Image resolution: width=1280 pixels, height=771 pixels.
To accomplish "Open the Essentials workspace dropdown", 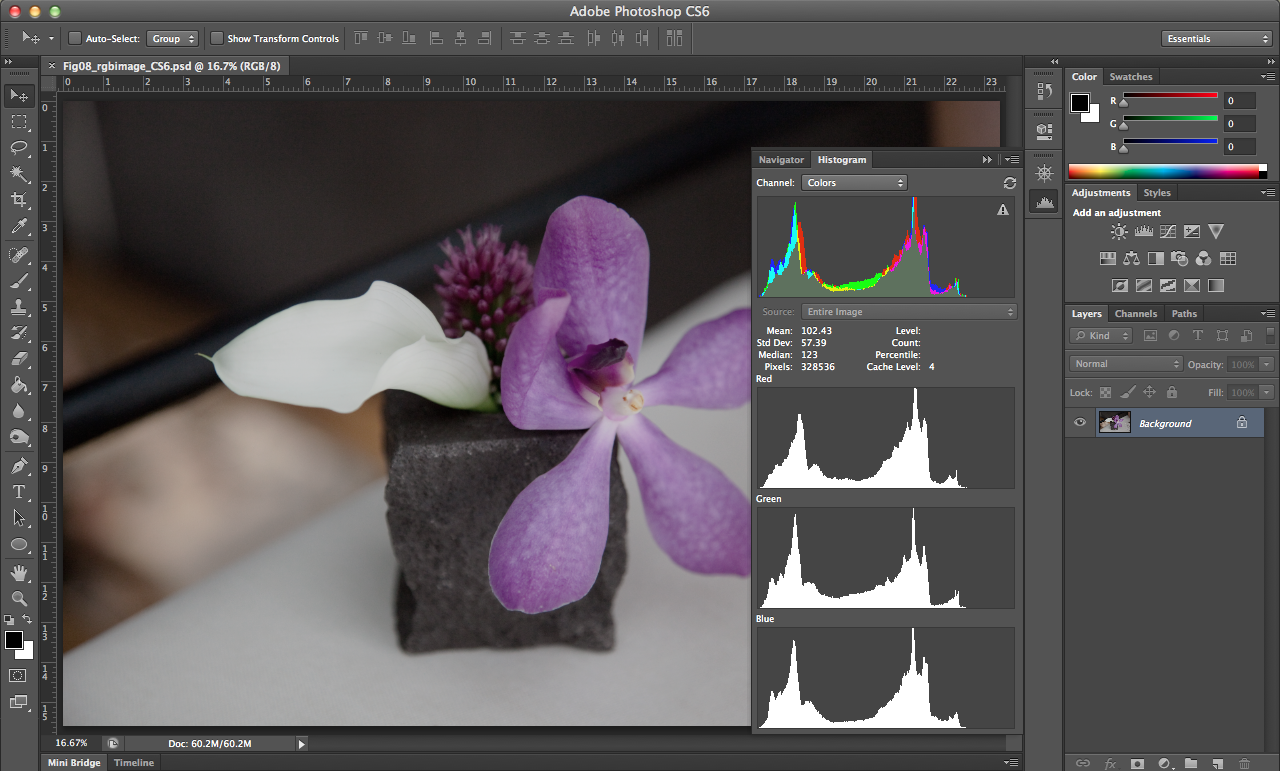I will [1217, 39].
